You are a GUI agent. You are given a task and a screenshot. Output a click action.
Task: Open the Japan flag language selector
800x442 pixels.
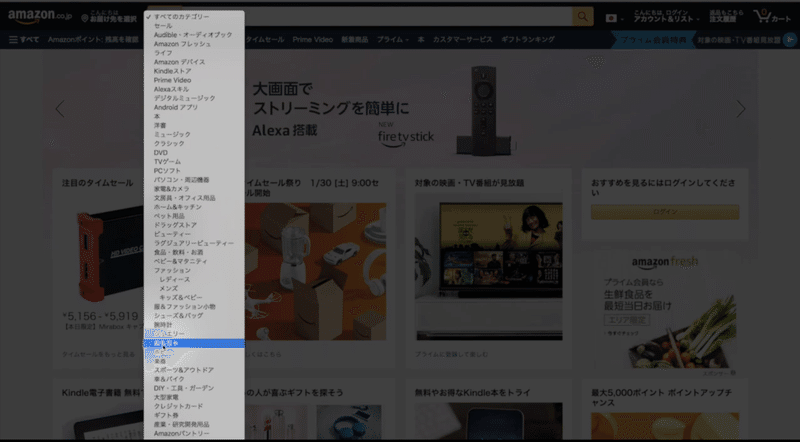coord(614,18)
